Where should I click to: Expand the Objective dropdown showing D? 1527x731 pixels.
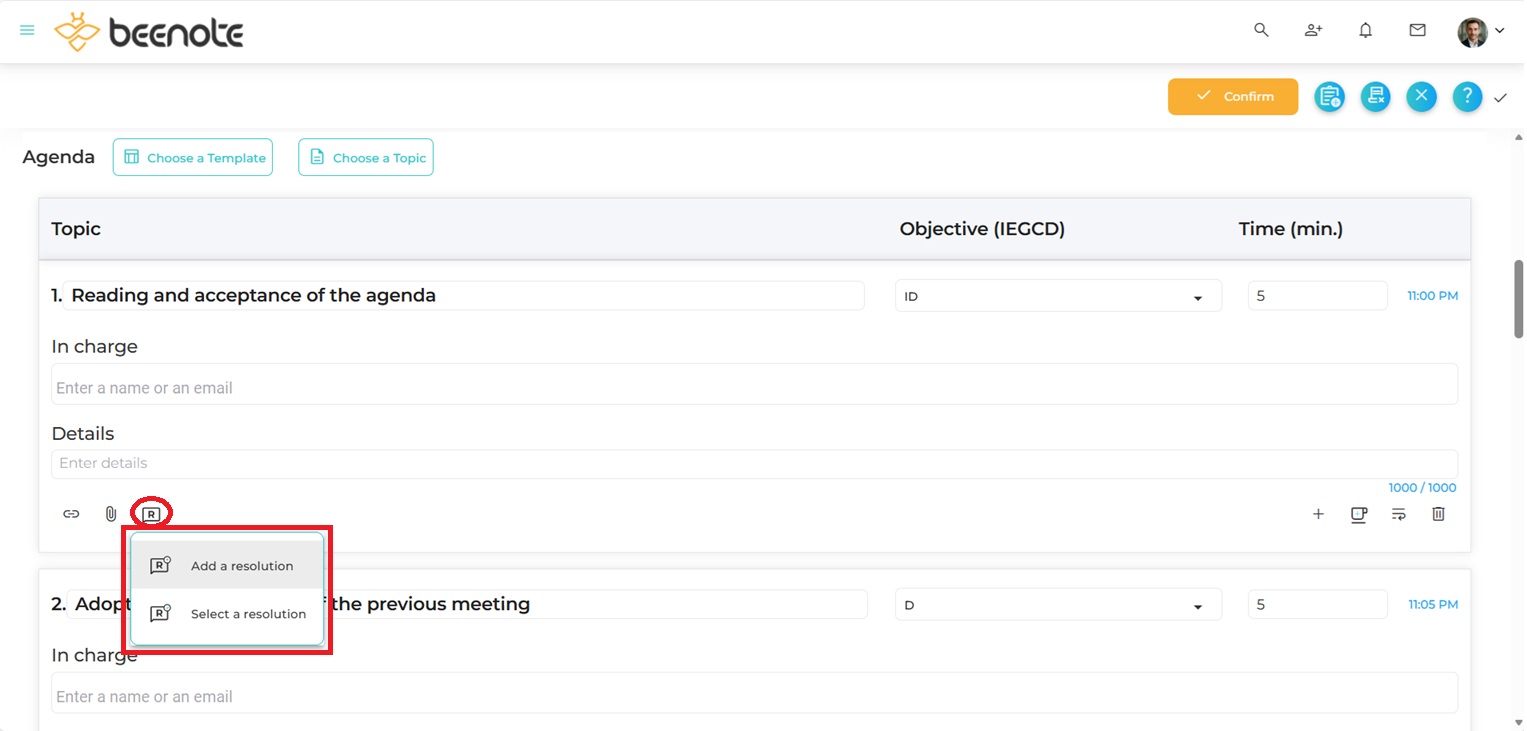(1057, 605)
